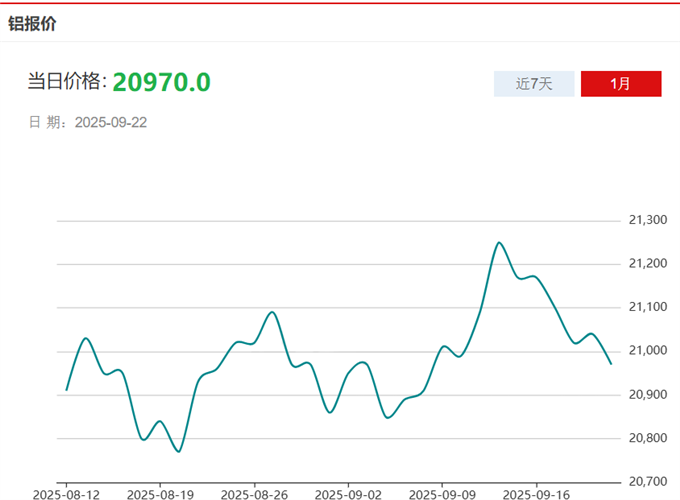The image size is (680, 500).
Task: Select the 2025-08-26 x-axis label
Action: [254, 494]
